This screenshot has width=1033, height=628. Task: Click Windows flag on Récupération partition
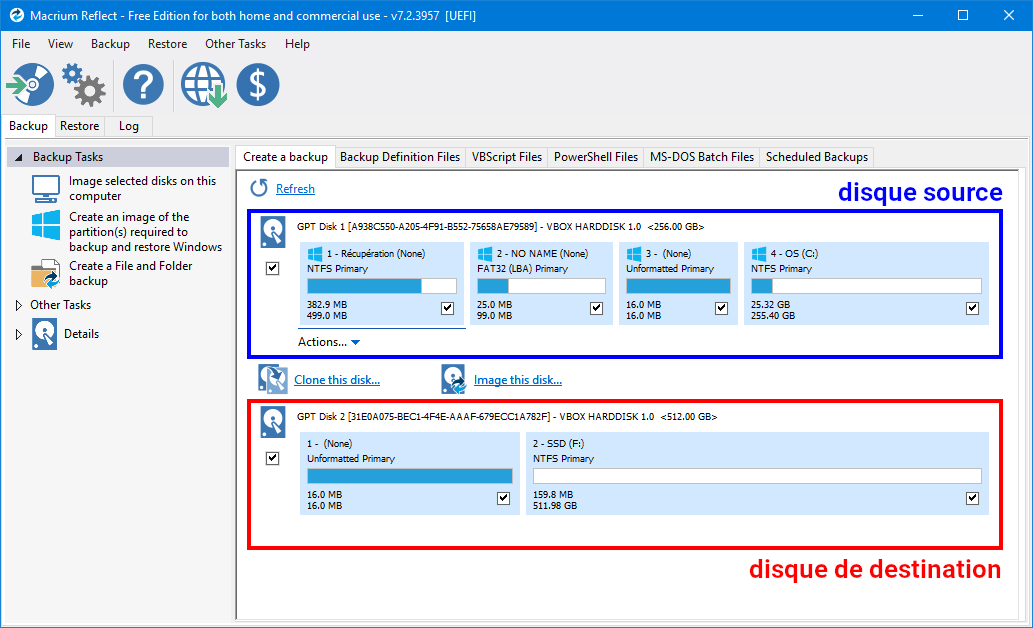315,254
